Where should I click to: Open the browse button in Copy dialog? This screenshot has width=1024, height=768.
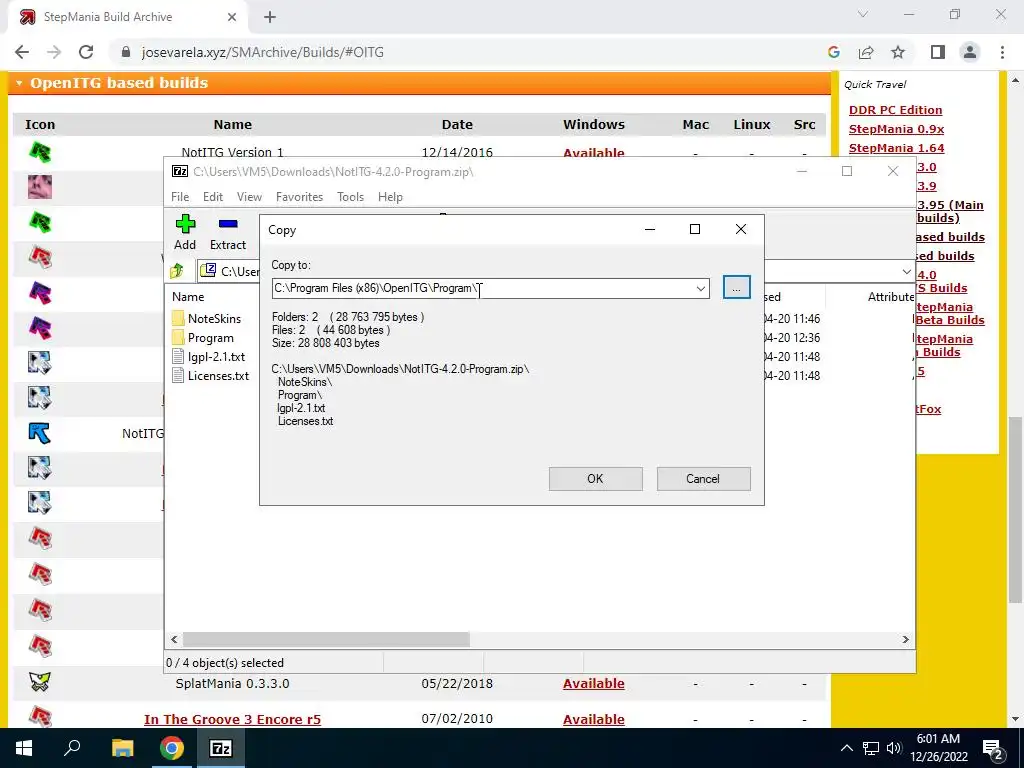point(737,288)
